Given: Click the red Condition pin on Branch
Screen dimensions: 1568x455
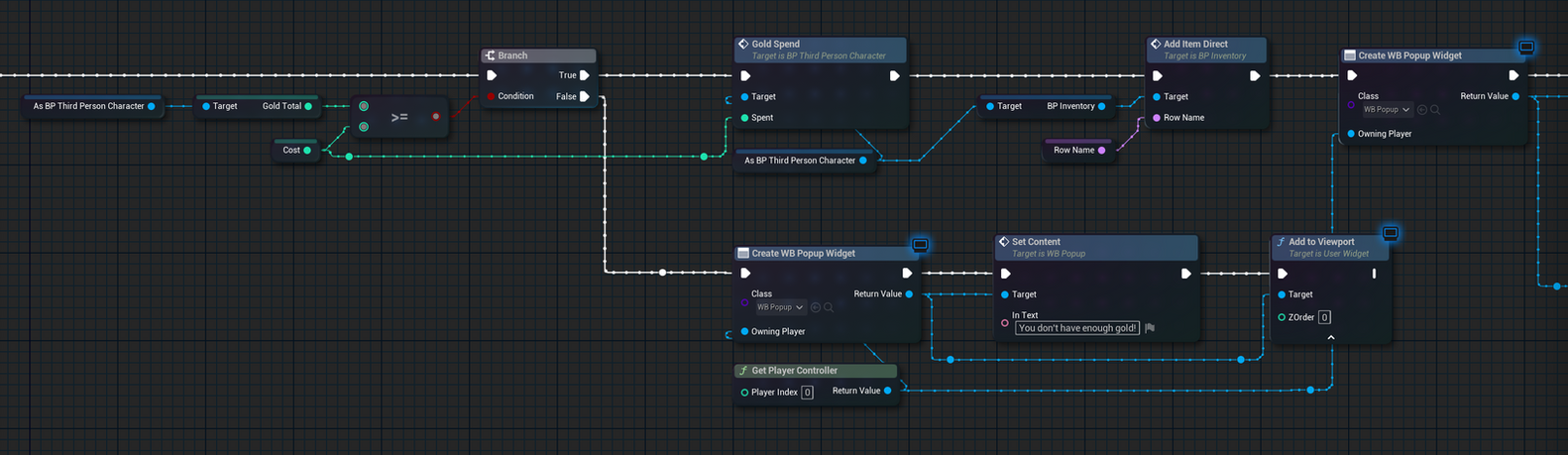Looking at the screenshot, I should [x=491, y=96].
